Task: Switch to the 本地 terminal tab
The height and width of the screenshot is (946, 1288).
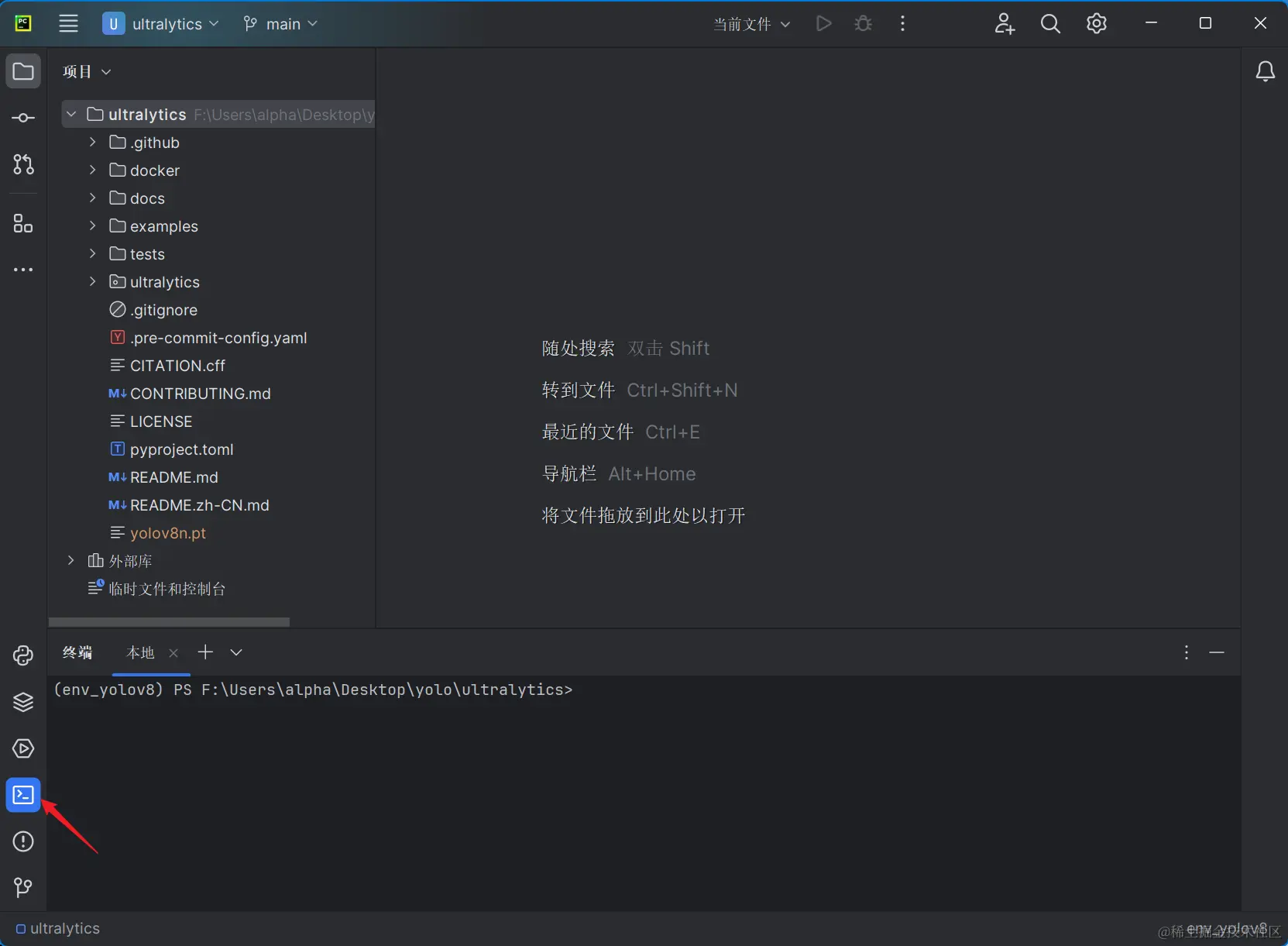Action: (140, 652)
